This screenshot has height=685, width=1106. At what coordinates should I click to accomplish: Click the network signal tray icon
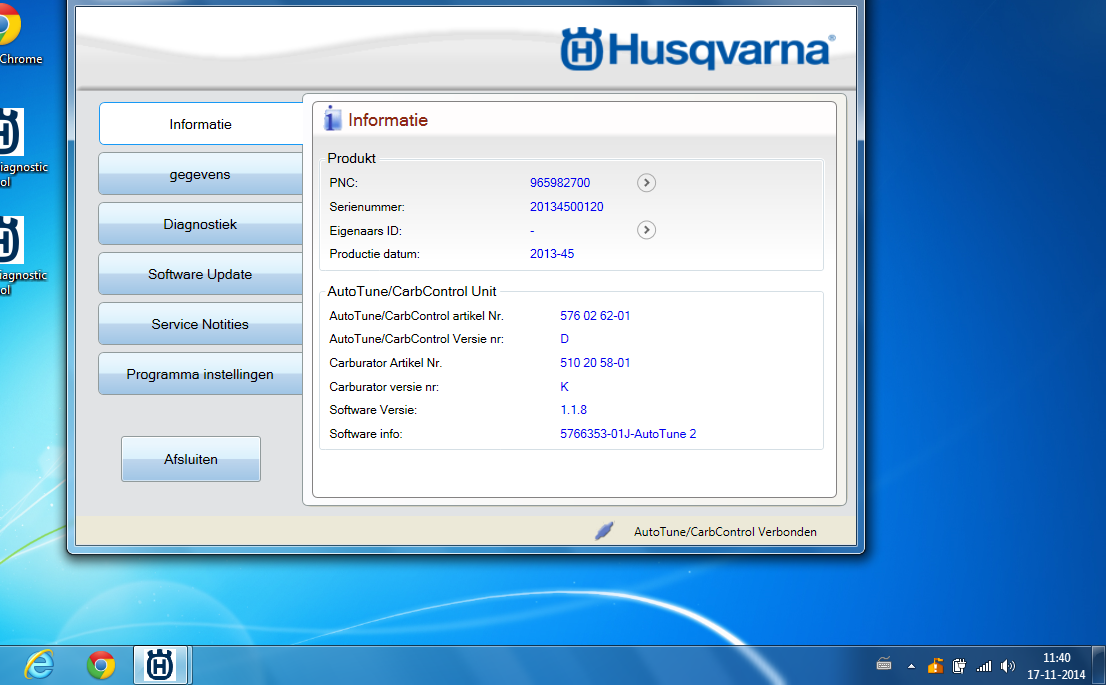984,666
